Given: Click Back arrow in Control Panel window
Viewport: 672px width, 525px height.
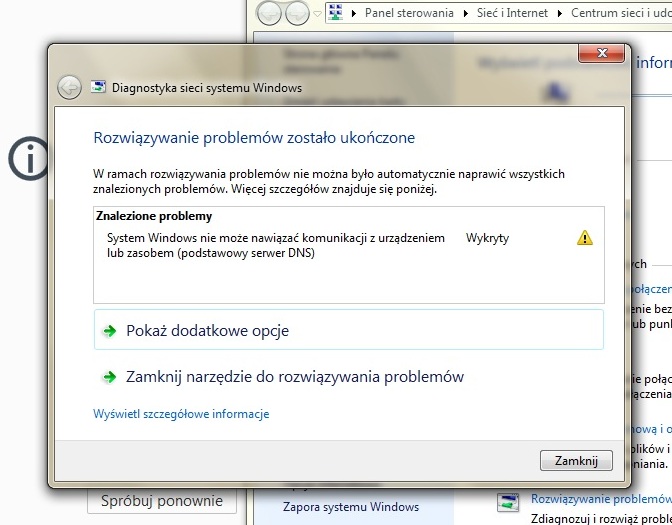Looking at the screenshot, I should point(269,13).
